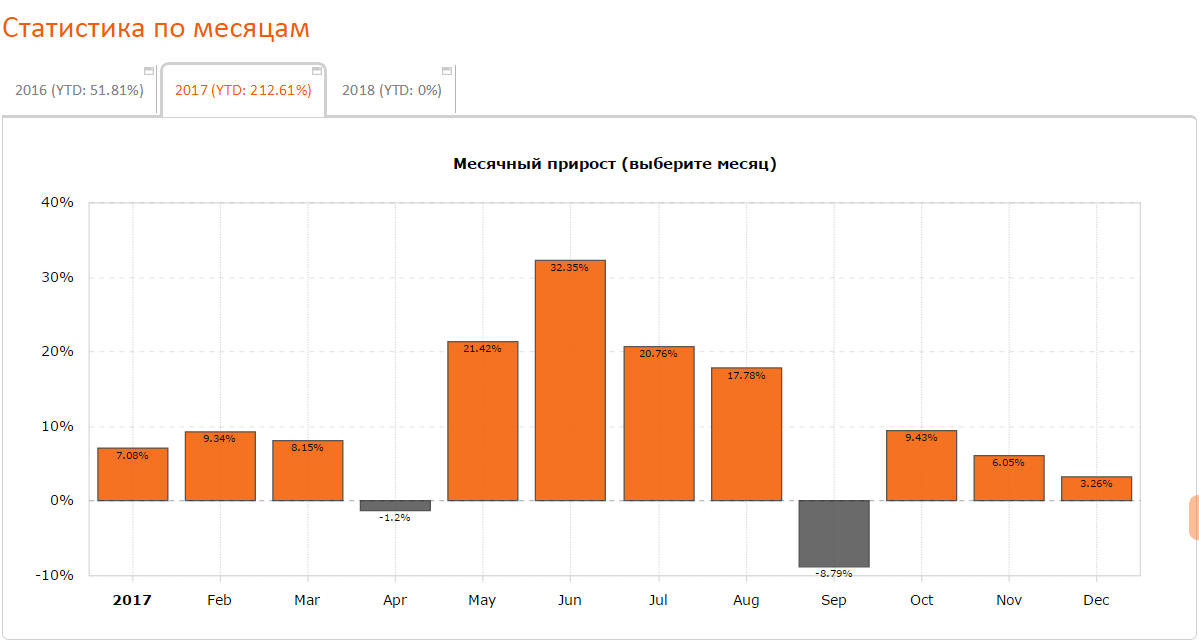Image resolution: width=1199 pixels, height=641 pixels.
Task: Click the small icon on 2016 tab
Action: click(149, 71)
